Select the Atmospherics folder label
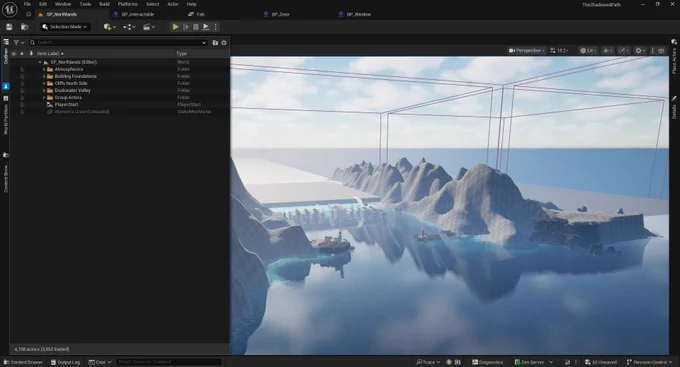The height and width of the screenshot is (367, 680). pos(69,69)
